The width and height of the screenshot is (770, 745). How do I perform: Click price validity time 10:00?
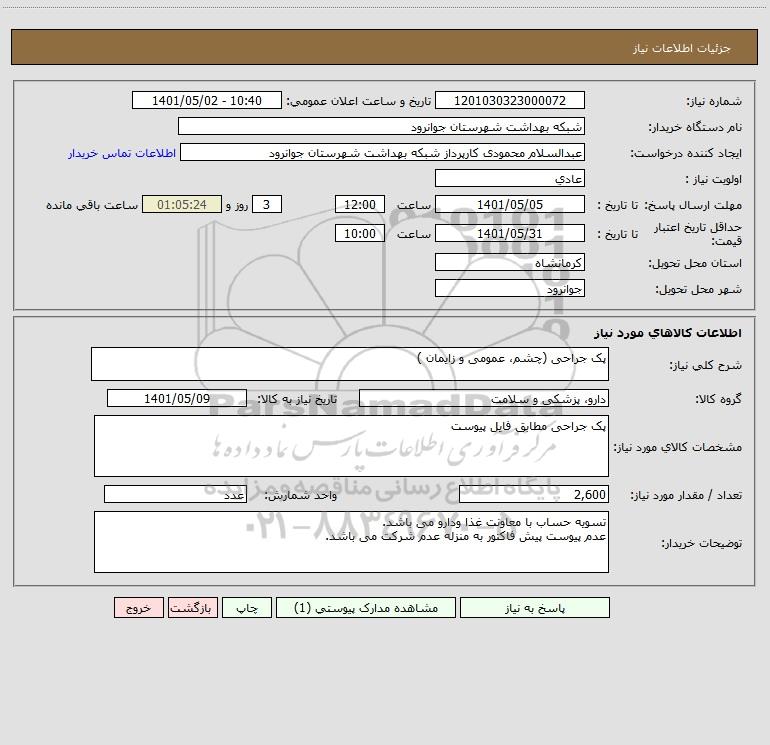point(359,234)
